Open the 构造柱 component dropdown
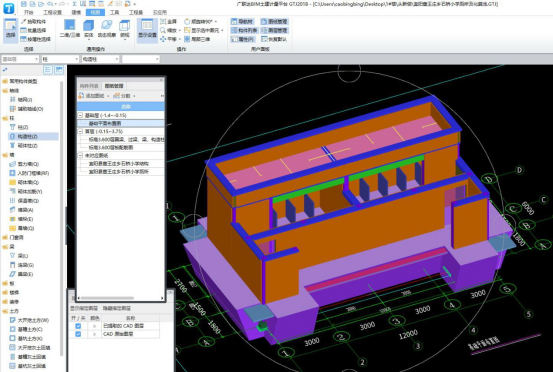The image size is (553, 372). [101, 59]
